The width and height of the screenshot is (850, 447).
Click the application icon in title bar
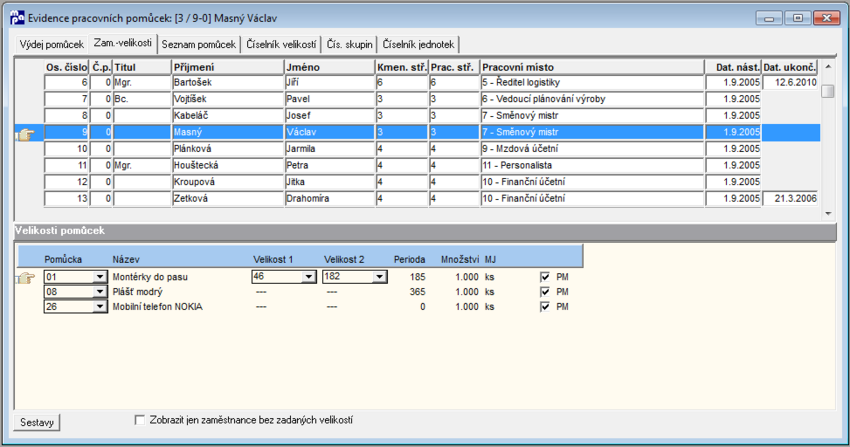17,18
